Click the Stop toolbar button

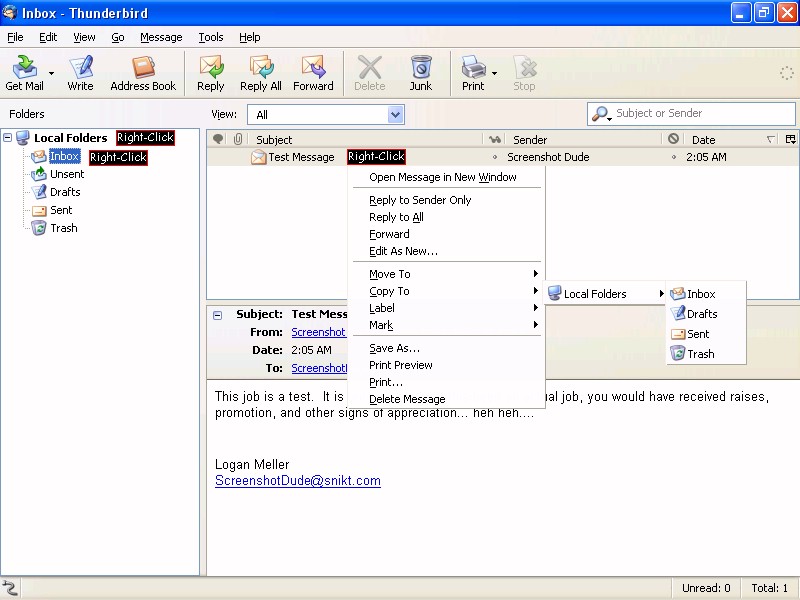(524, 73)
